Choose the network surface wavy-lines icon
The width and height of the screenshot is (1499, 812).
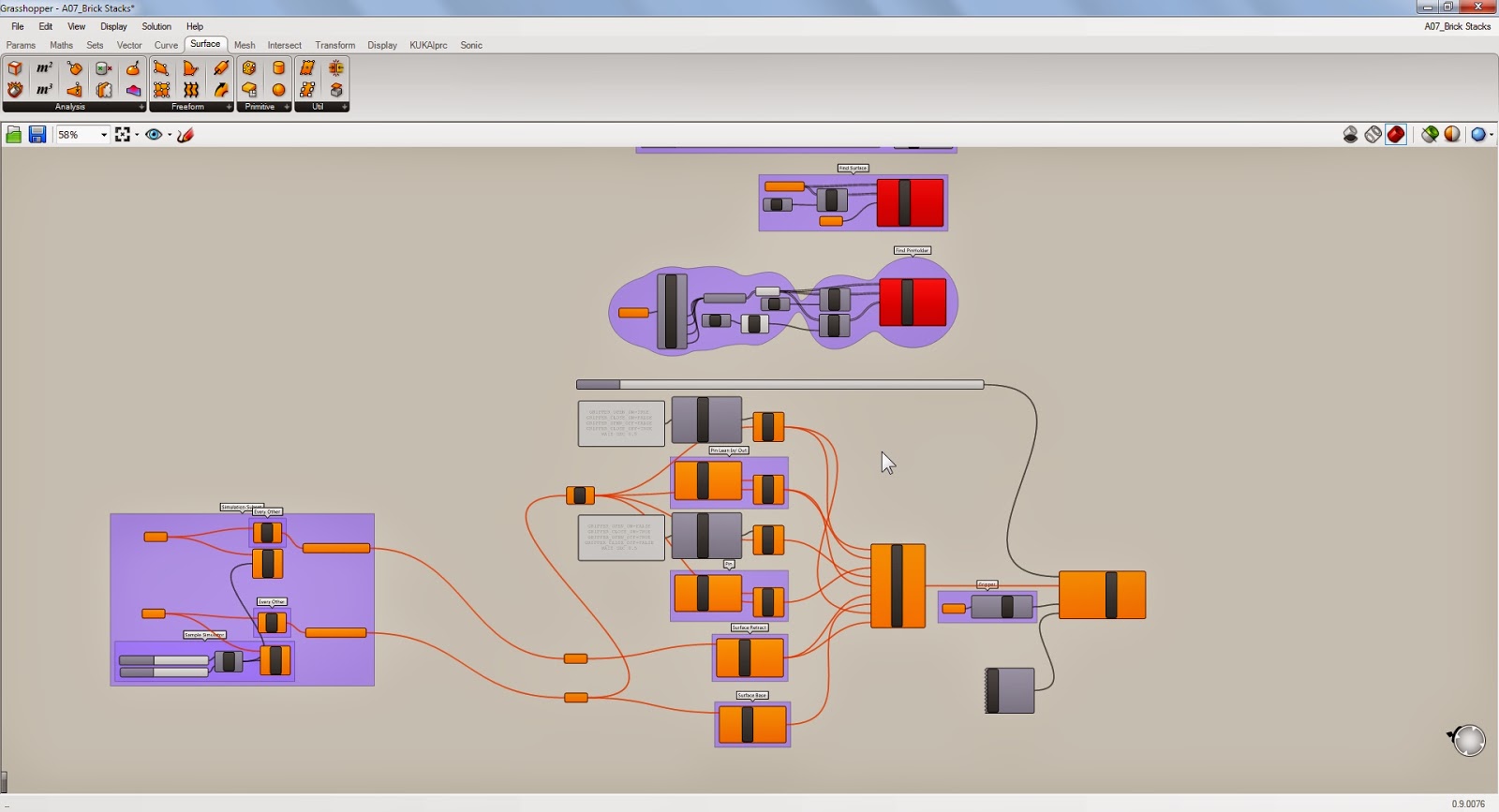[191, 90]
